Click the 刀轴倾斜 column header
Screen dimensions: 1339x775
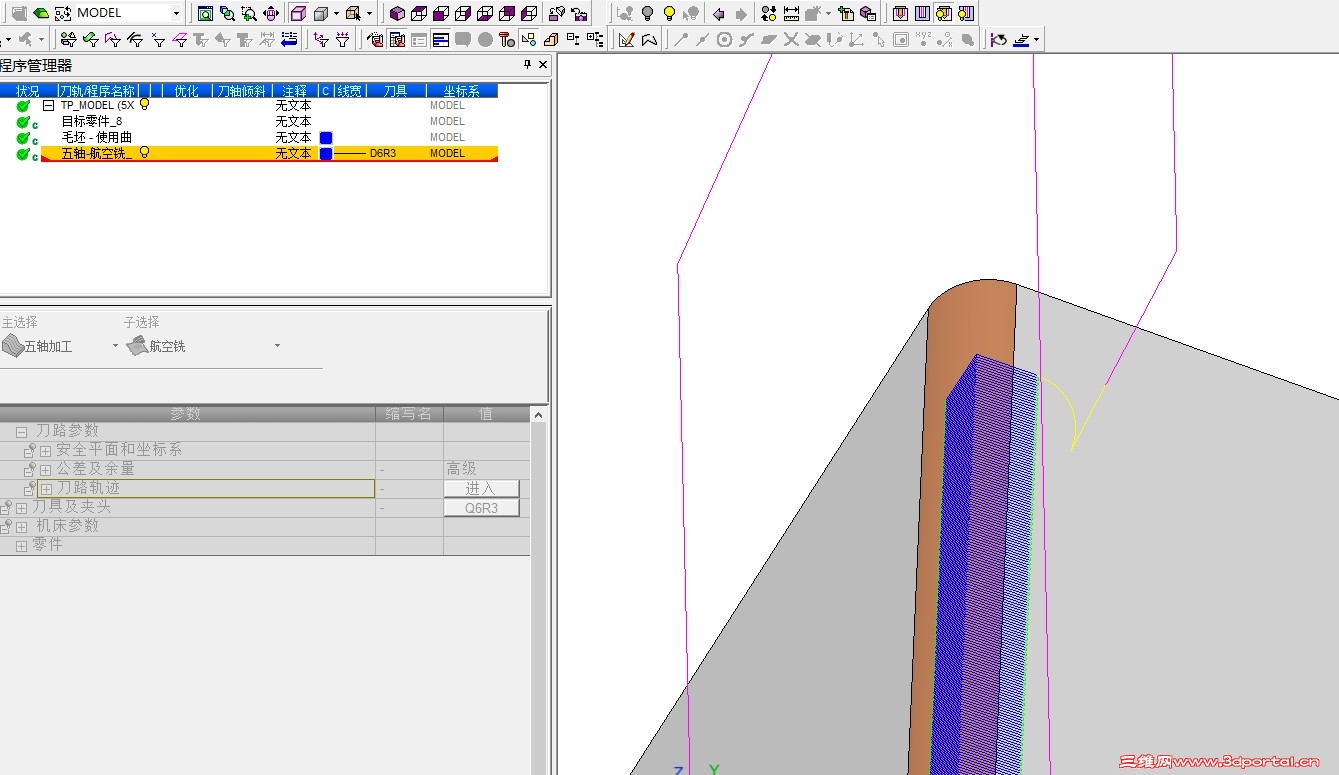tap(242, 91)
